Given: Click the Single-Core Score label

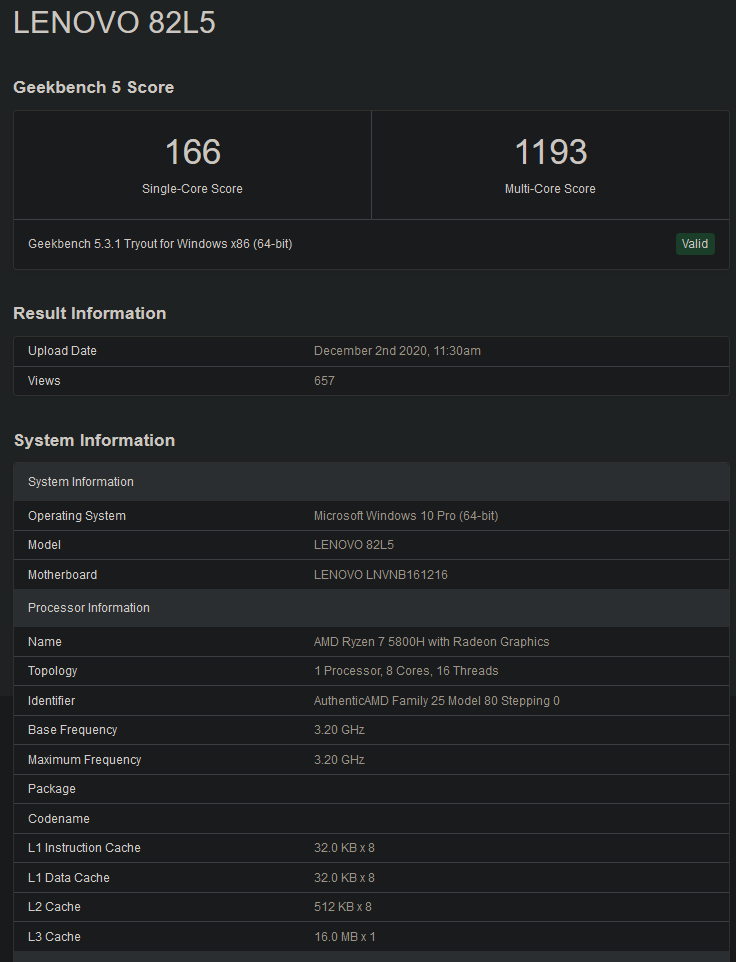Looking at the screenshot, I should click(193, 189).
